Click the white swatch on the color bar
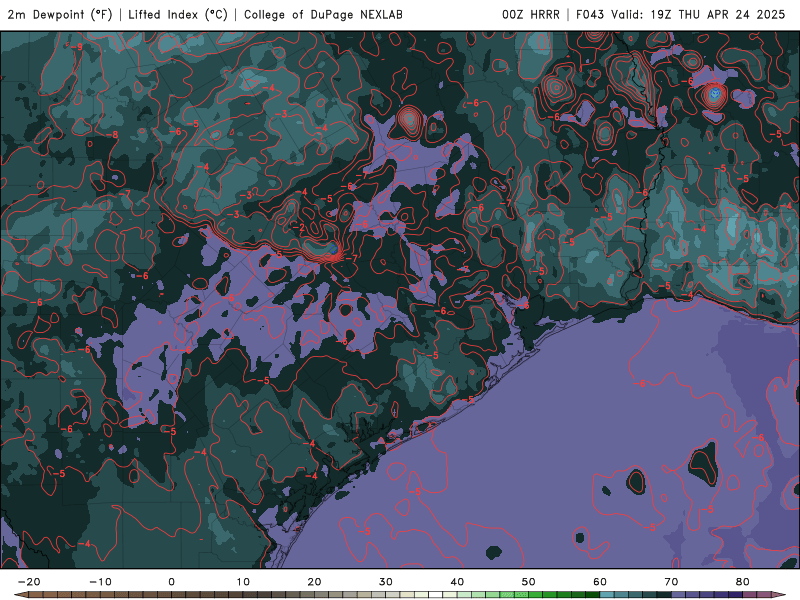 (436, 595)
